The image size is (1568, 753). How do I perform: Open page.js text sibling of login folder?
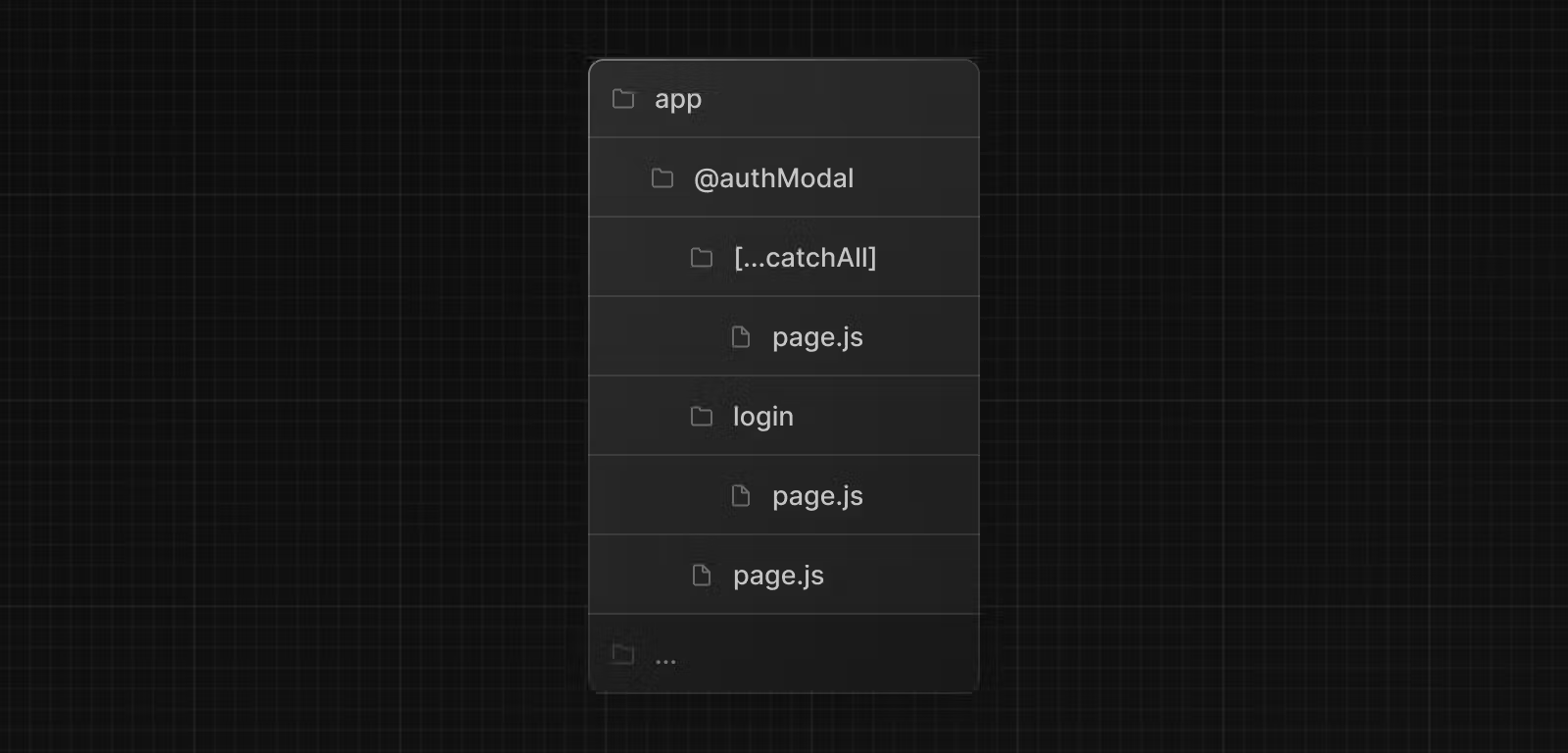click(x=778, y=577)
